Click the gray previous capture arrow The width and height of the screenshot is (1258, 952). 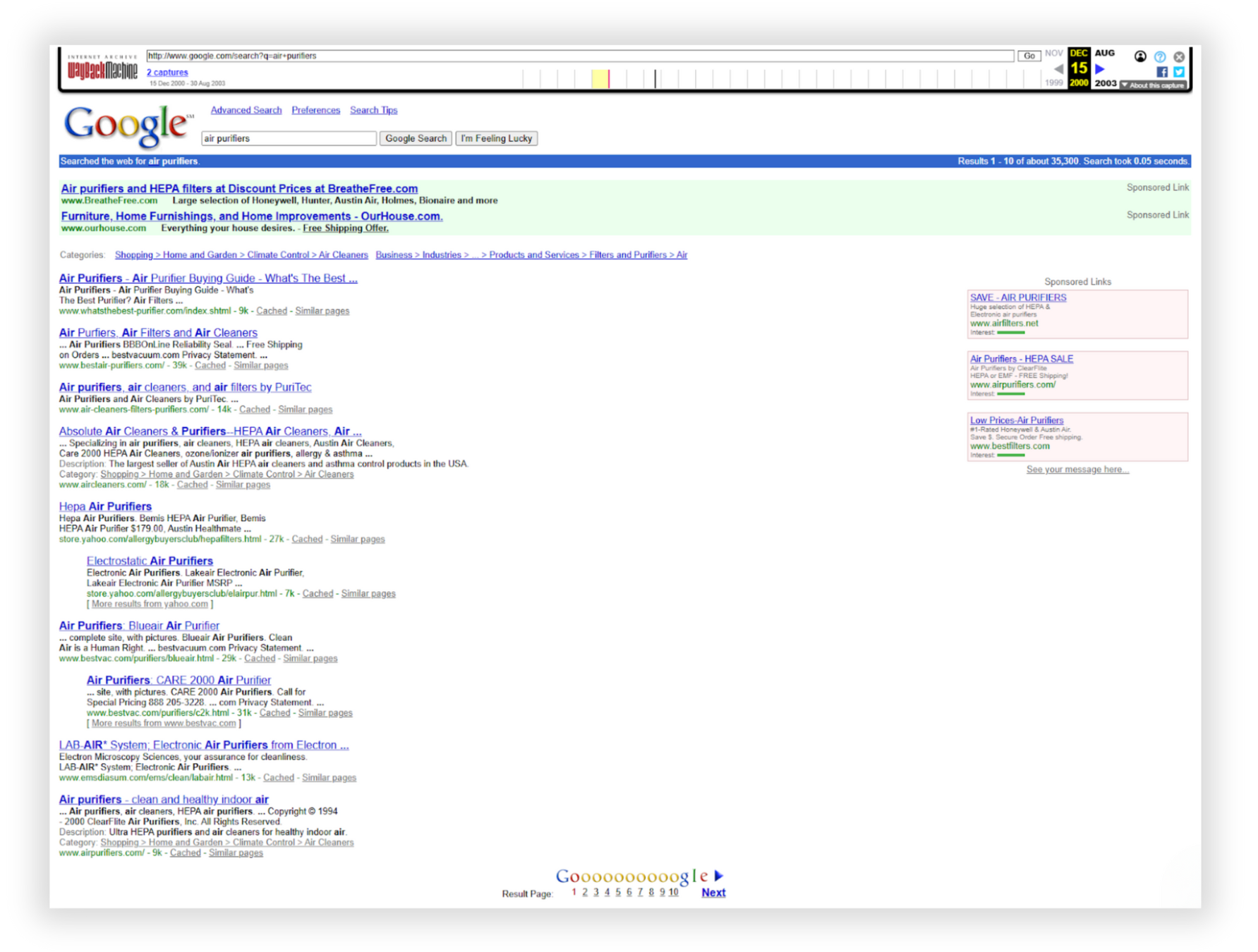1059,69
